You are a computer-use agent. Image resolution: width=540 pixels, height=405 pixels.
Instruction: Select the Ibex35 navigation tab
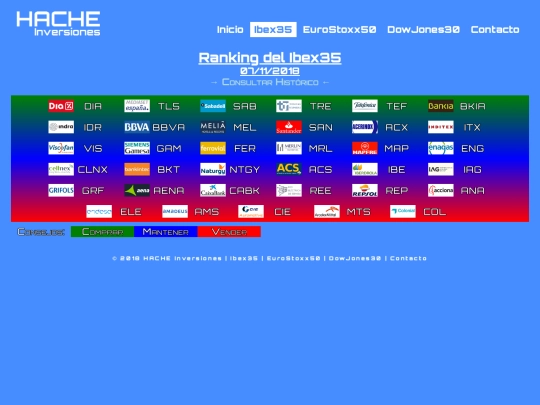pos(273,30)
